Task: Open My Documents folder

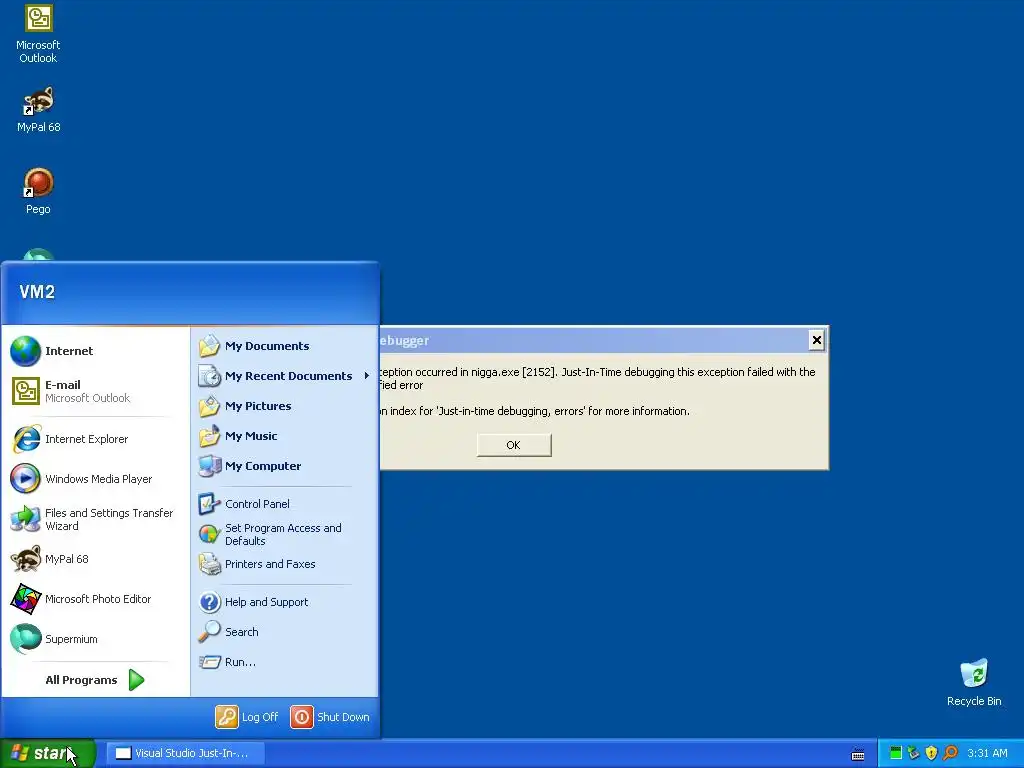Action: coord(285,346)
